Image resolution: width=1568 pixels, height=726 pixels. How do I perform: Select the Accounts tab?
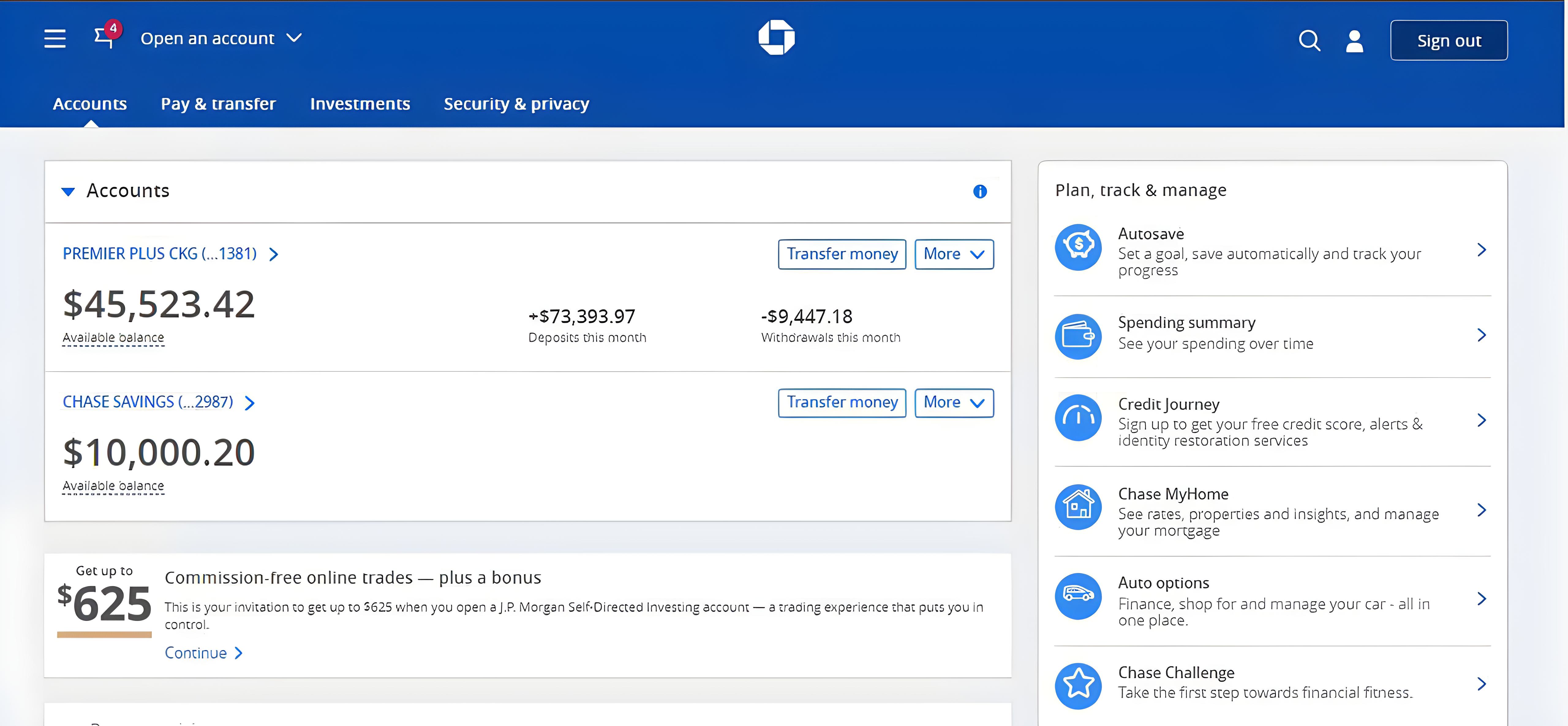(90, 104)
